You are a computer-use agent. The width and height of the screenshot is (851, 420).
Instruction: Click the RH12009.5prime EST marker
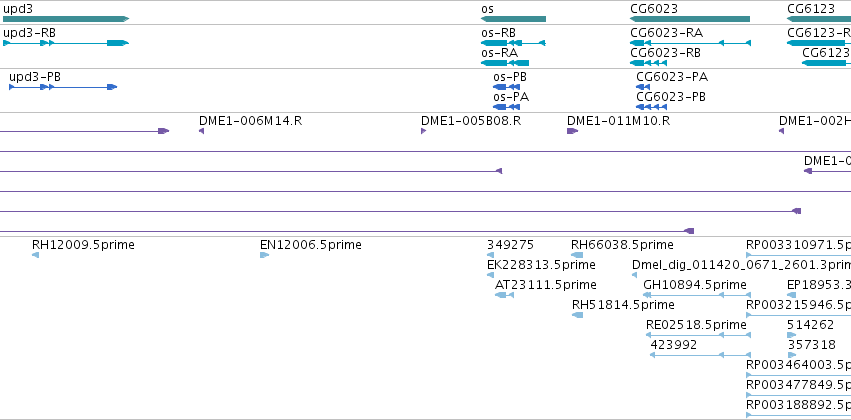(x=35, y=255)
